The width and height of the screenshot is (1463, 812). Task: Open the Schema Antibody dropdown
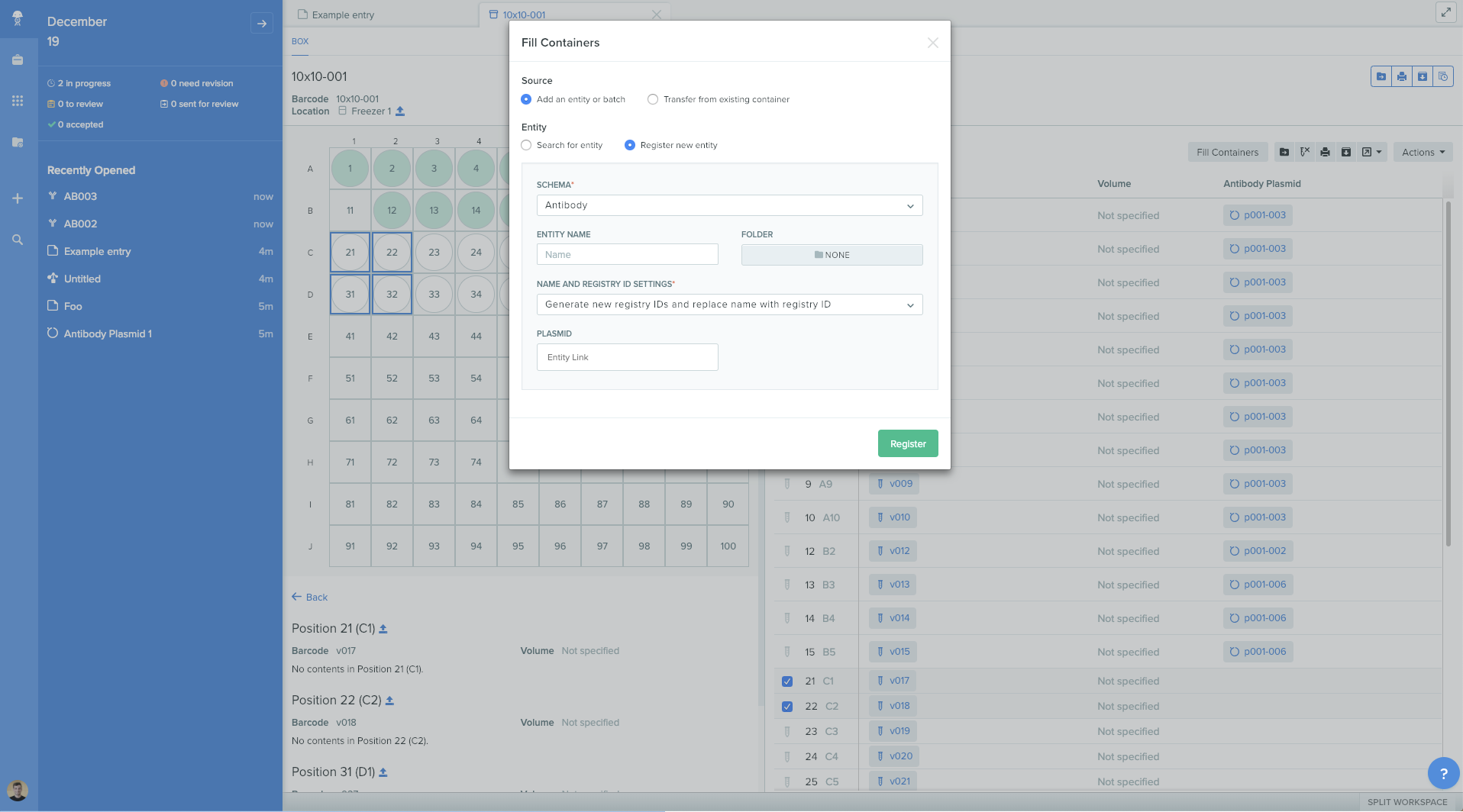tap(729, 205)
